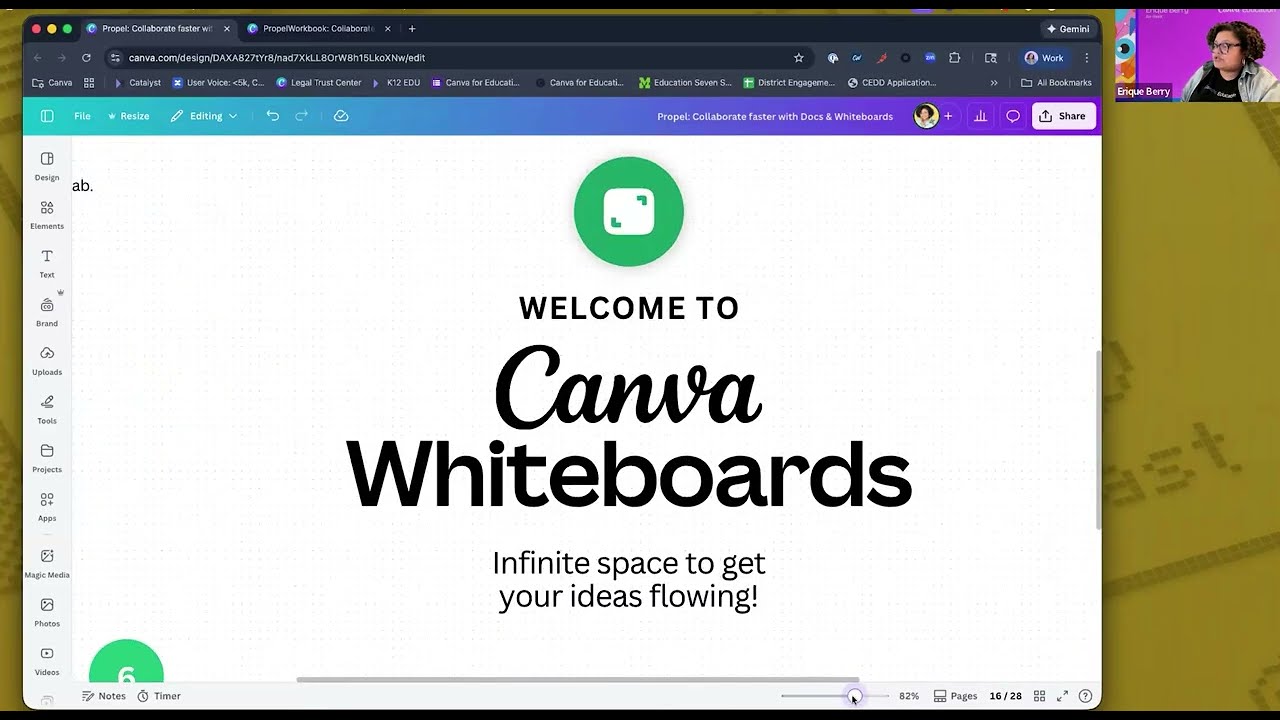Select the Whiteboards title text
Viewport: 1280px width, 720px height.
pyautogui.click(x=629, y=475)
